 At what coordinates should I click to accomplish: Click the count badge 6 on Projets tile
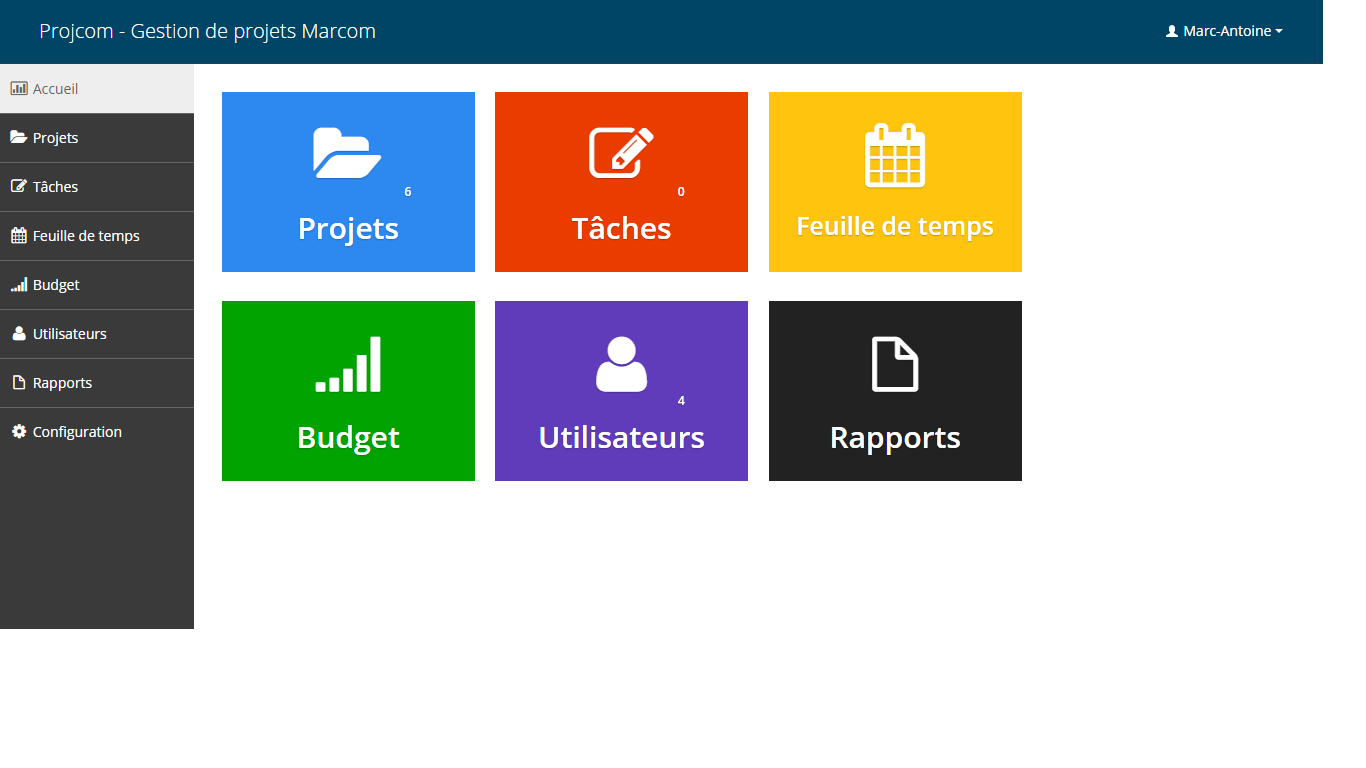408,192
